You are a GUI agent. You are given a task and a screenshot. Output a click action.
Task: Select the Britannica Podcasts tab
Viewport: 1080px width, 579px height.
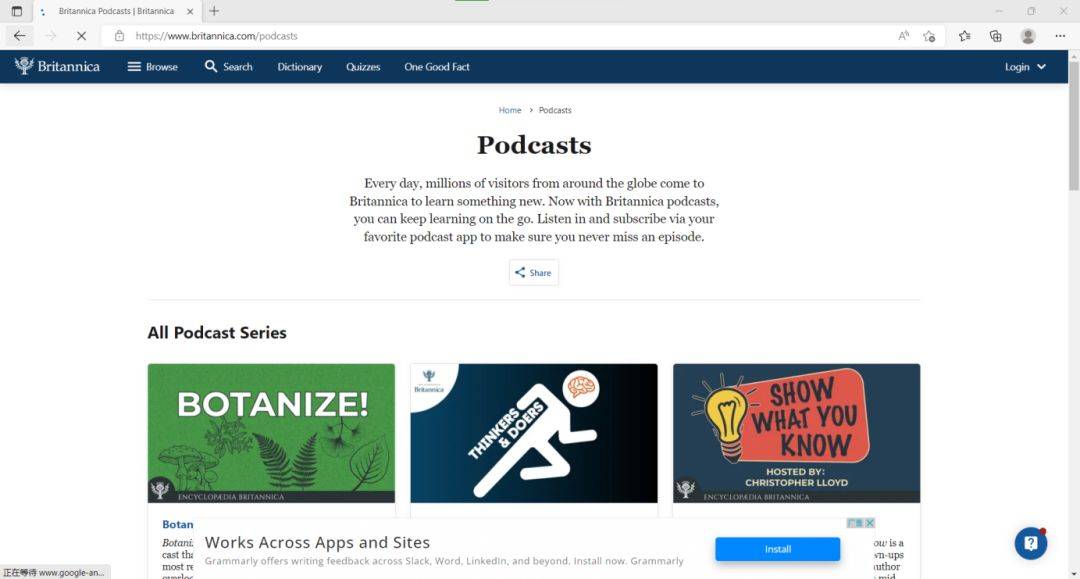(116, 11)
